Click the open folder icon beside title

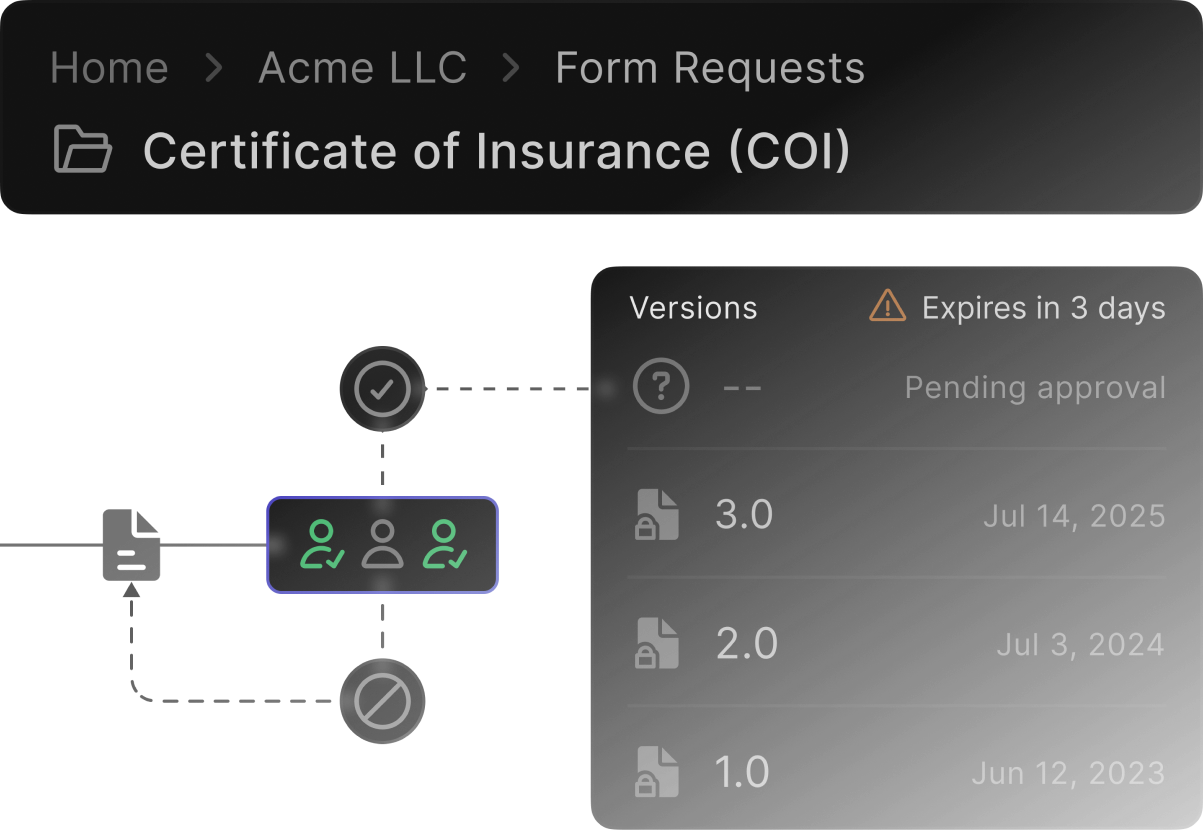82,151
